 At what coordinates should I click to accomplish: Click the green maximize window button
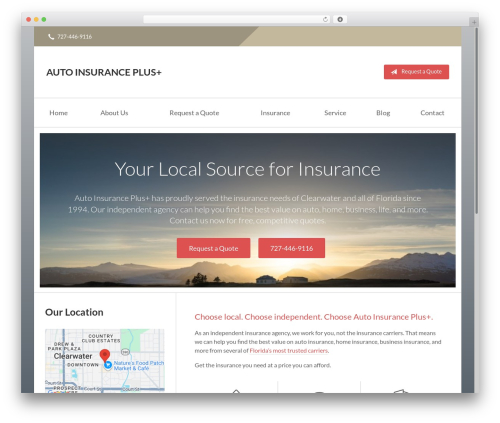(x=44, y=20)
